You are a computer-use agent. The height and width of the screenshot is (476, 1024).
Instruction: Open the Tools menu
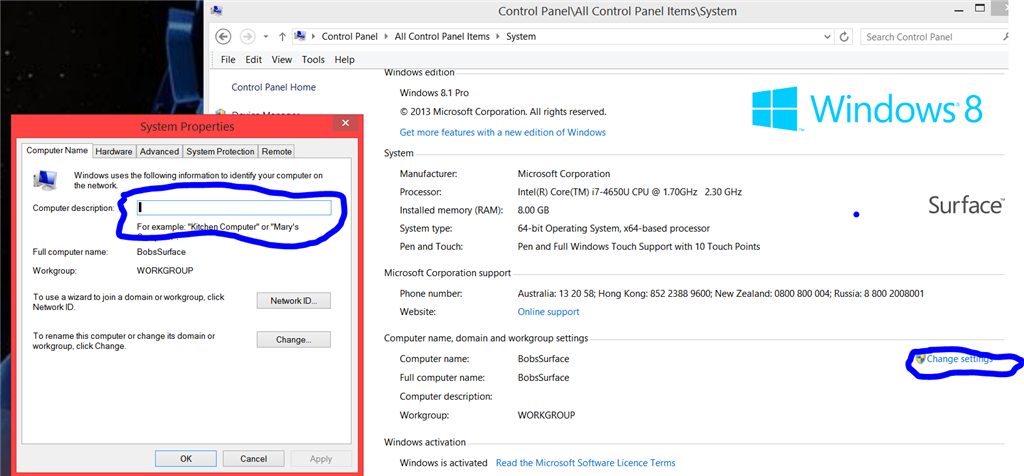click(x=313, y=59)
